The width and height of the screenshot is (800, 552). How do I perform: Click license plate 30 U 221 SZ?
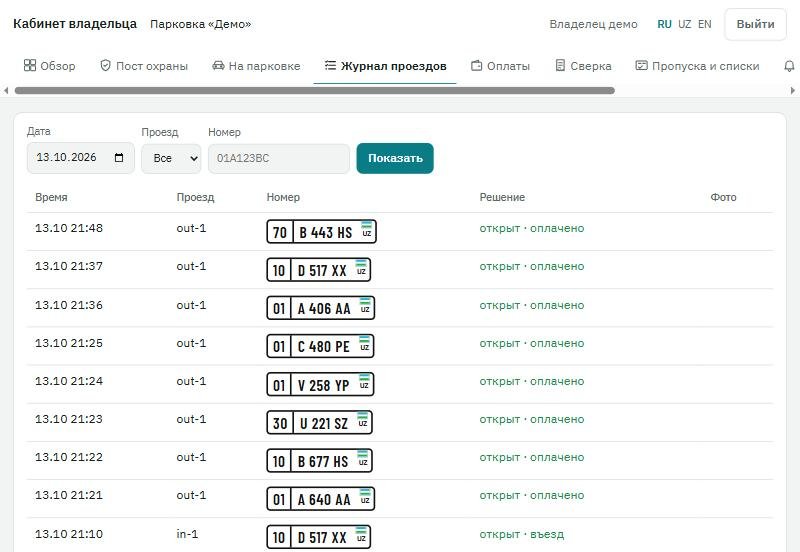(x=319, y=422)
